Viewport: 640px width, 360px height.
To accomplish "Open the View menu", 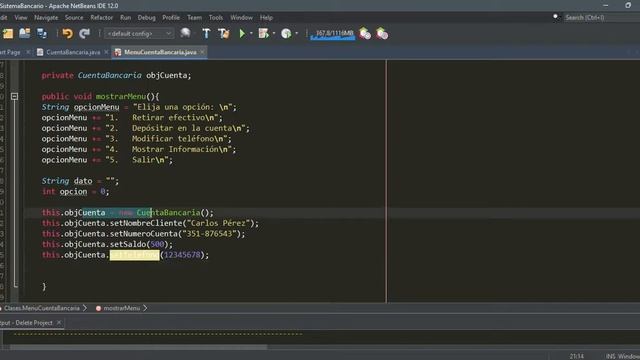I will click(x=21, y=18).
